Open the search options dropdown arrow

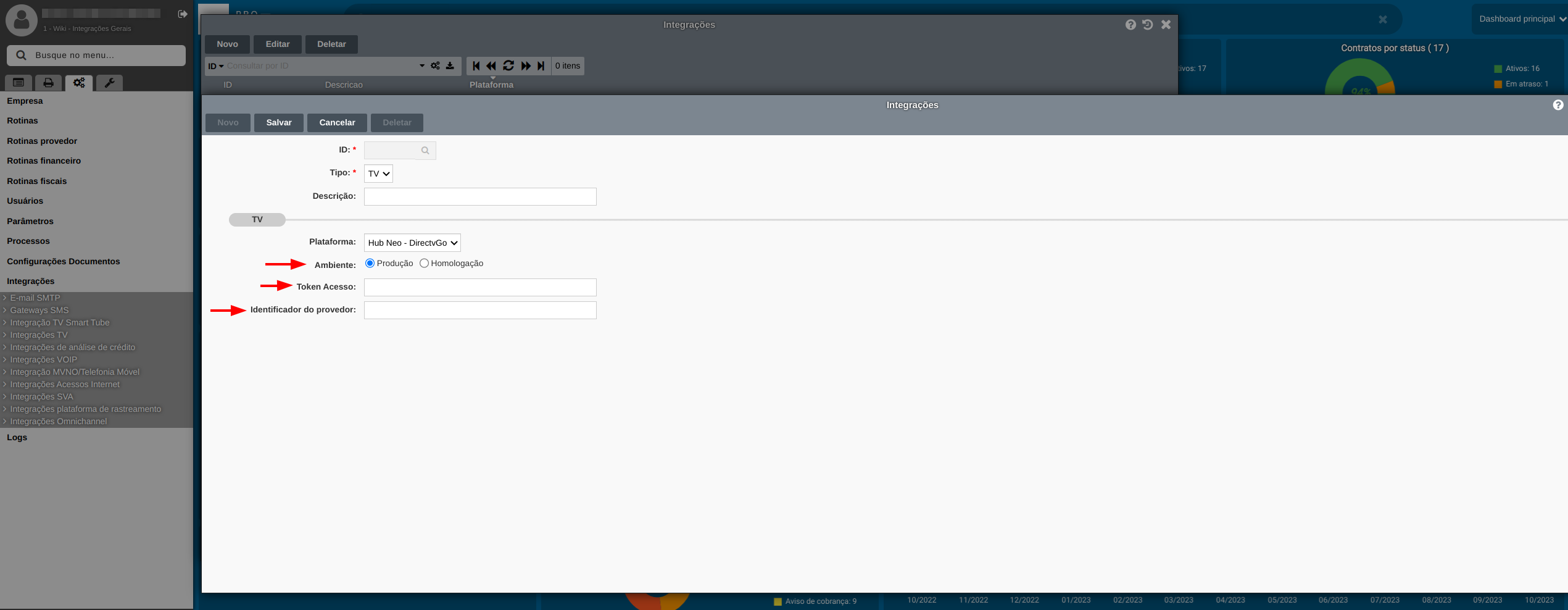click(422, 65)
